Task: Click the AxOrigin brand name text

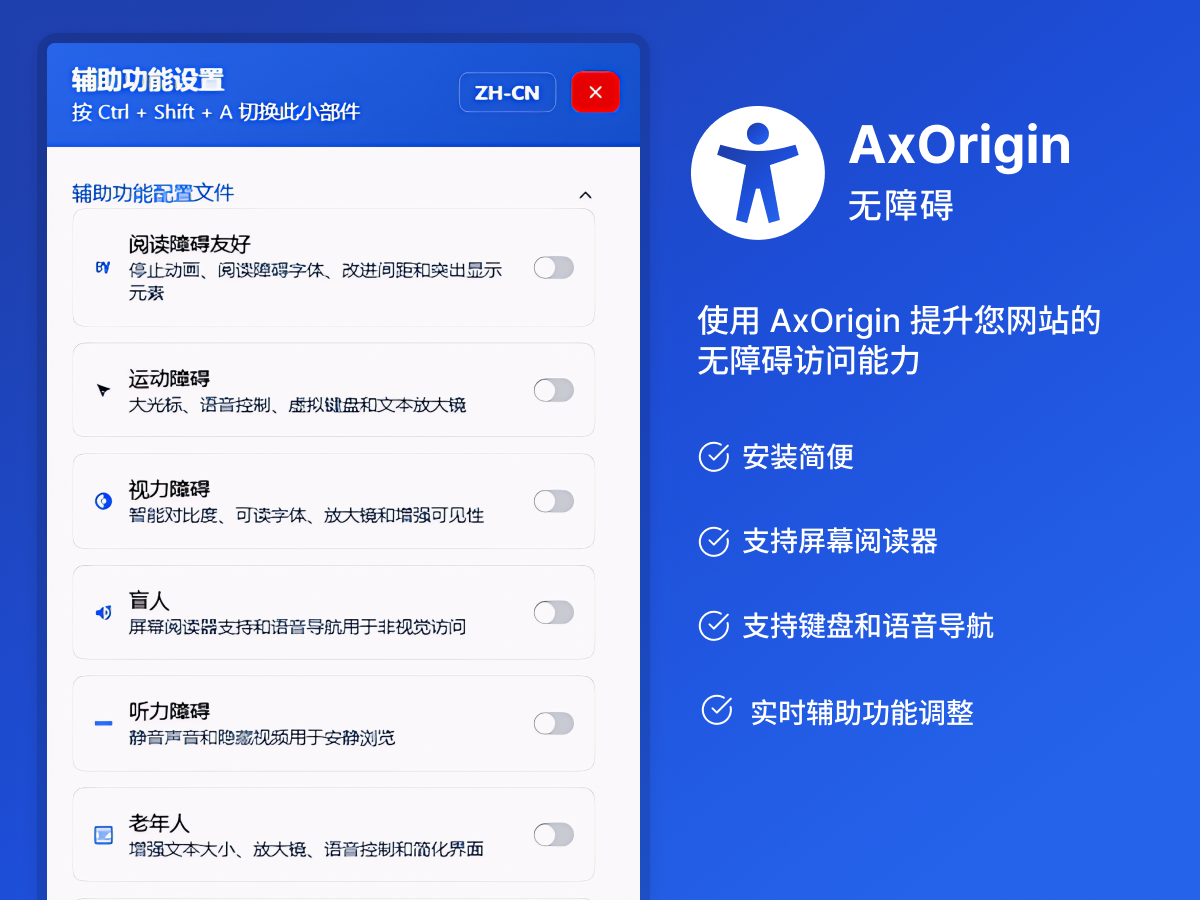Action: click(x=960, y=146)
